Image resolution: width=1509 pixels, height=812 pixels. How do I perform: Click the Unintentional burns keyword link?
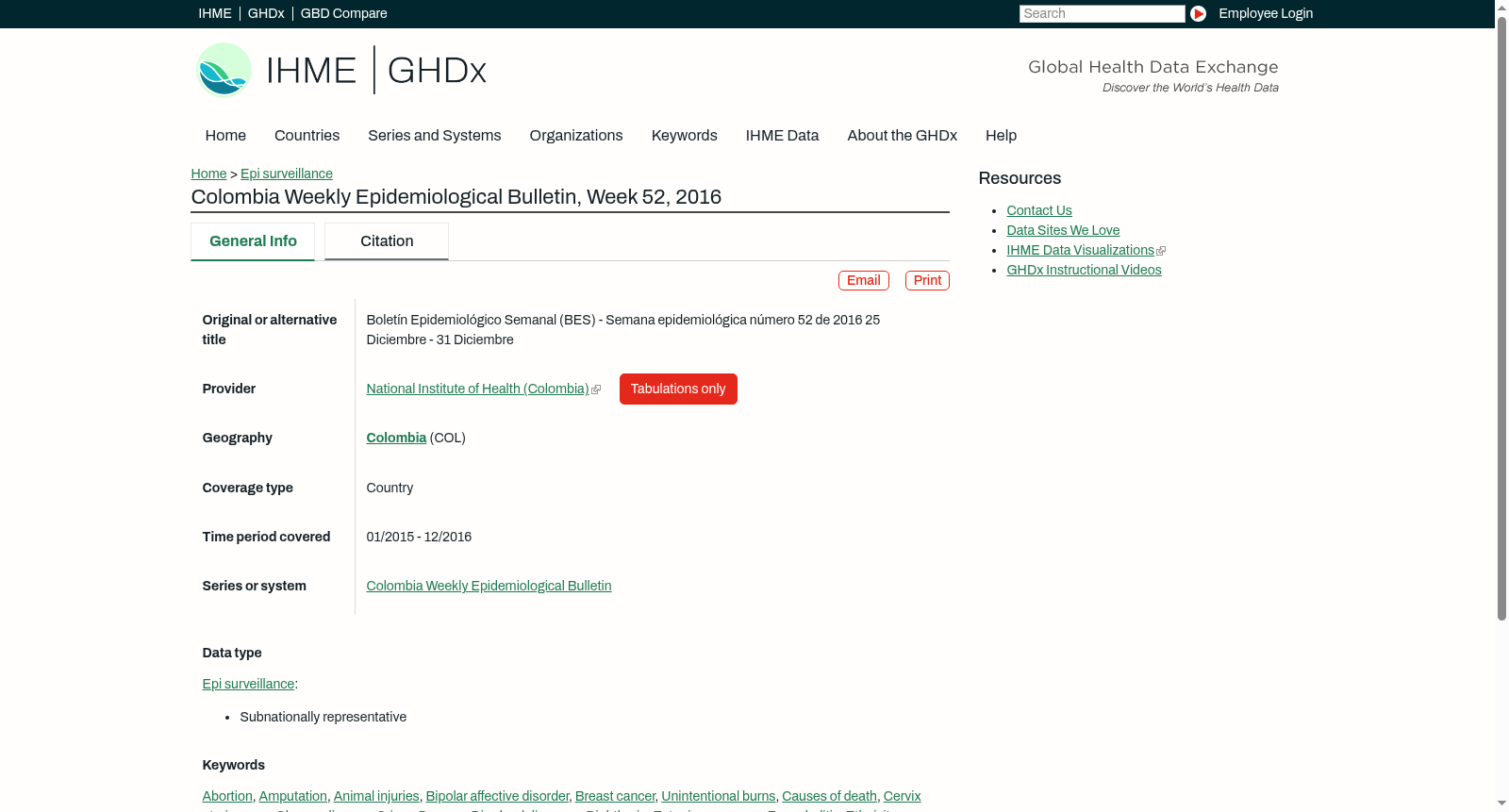[x=719, y=796]
